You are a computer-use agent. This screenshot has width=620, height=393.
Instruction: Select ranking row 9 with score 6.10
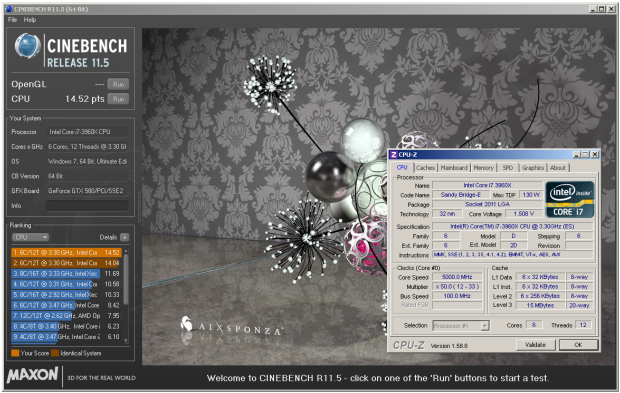tap(66, 337)
